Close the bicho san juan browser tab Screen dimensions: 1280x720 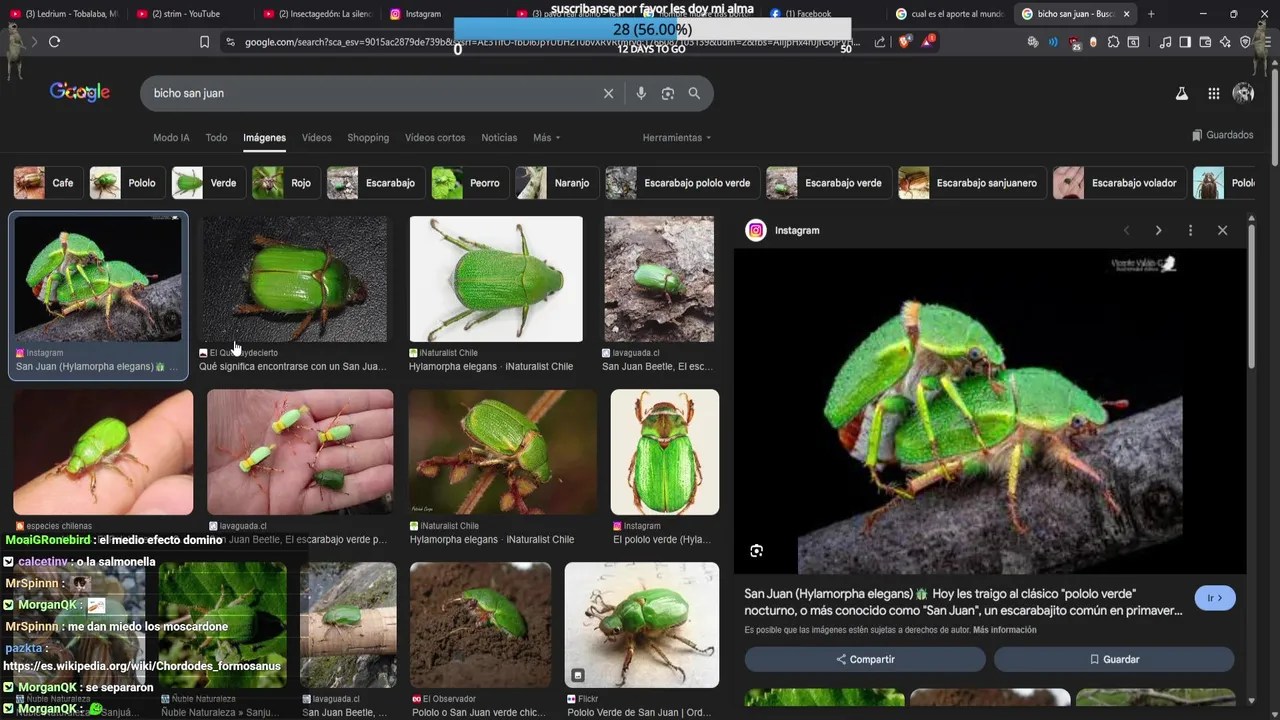1127,14
